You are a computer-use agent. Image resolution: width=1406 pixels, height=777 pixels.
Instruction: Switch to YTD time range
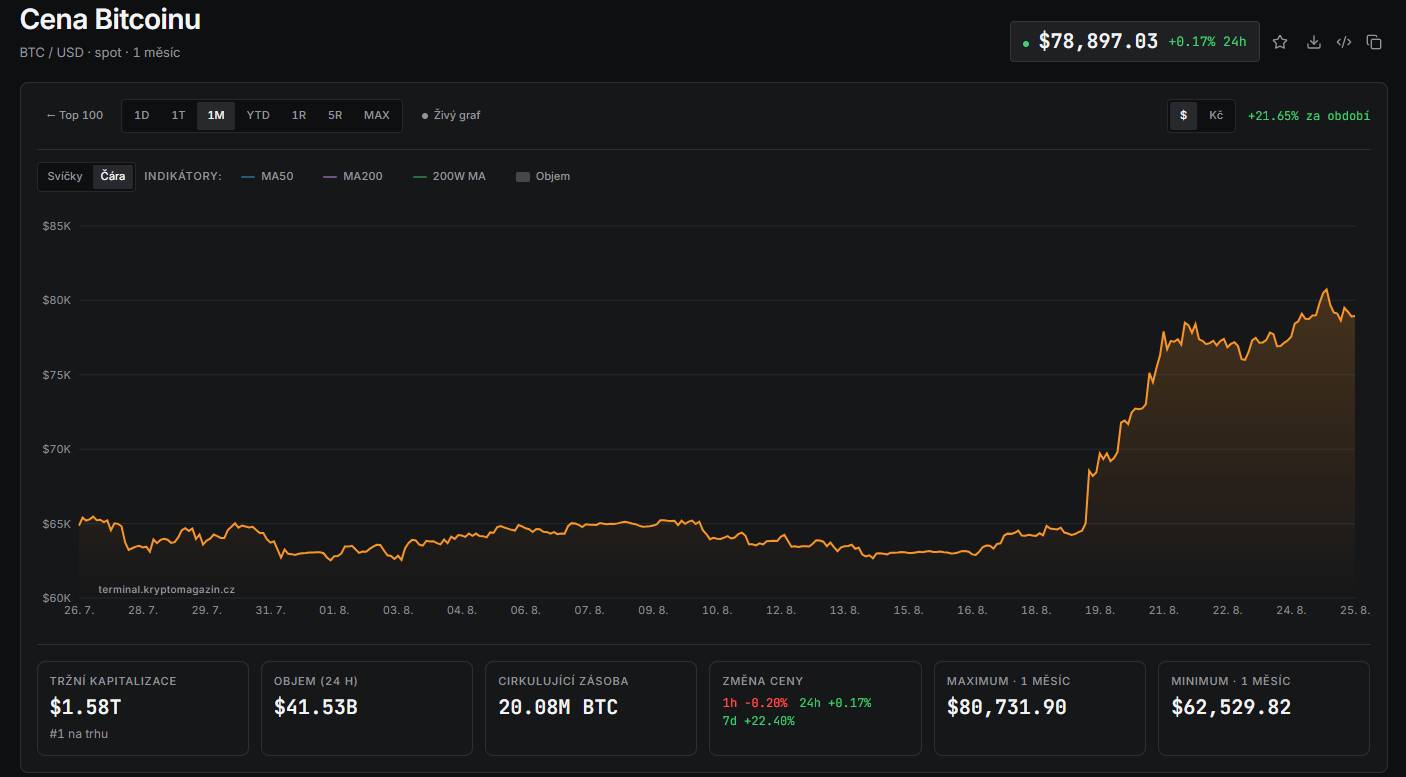(x=258, y=115)
